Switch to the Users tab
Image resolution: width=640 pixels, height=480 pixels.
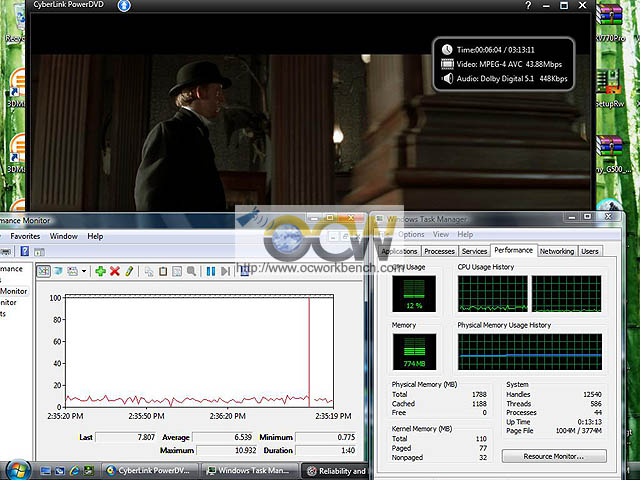tap(590, 251)
